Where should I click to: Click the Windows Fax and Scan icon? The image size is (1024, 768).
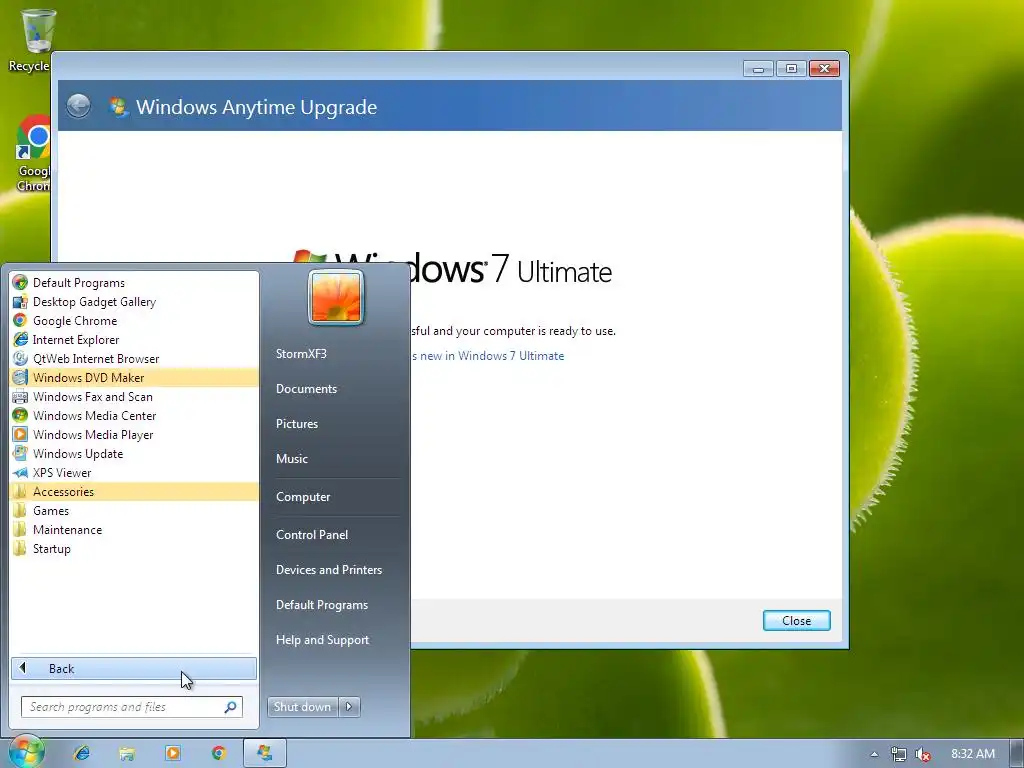tap(20, 396)
